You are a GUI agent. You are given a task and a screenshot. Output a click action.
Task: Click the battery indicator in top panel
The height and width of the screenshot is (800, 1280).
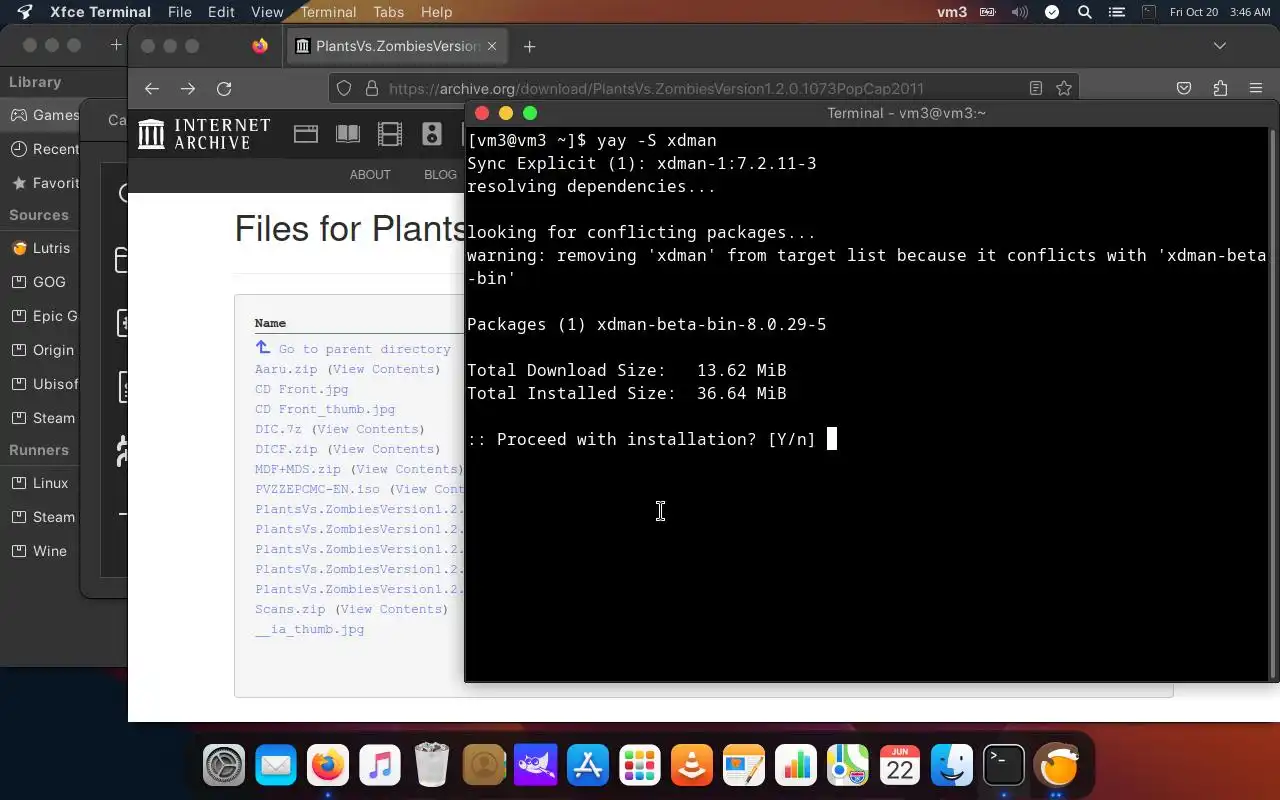coord(988,12)
